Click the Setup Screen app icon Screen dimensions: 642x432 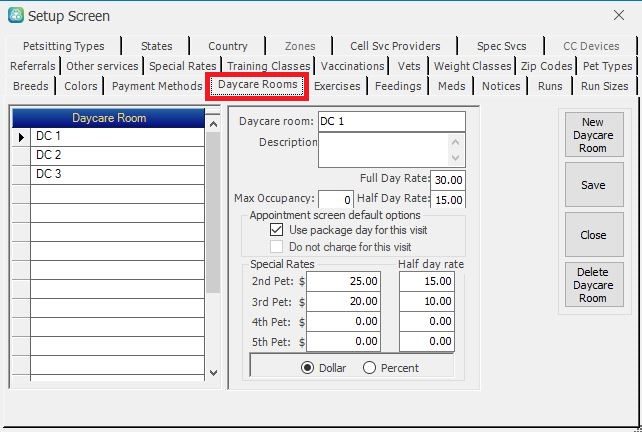(x=14, y=15)
